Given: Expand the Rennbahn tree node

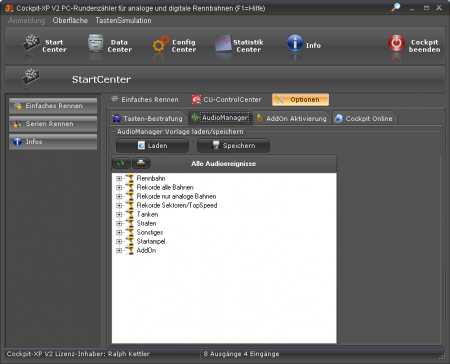Looking at the screenshot, I should (x=119, y=179).
